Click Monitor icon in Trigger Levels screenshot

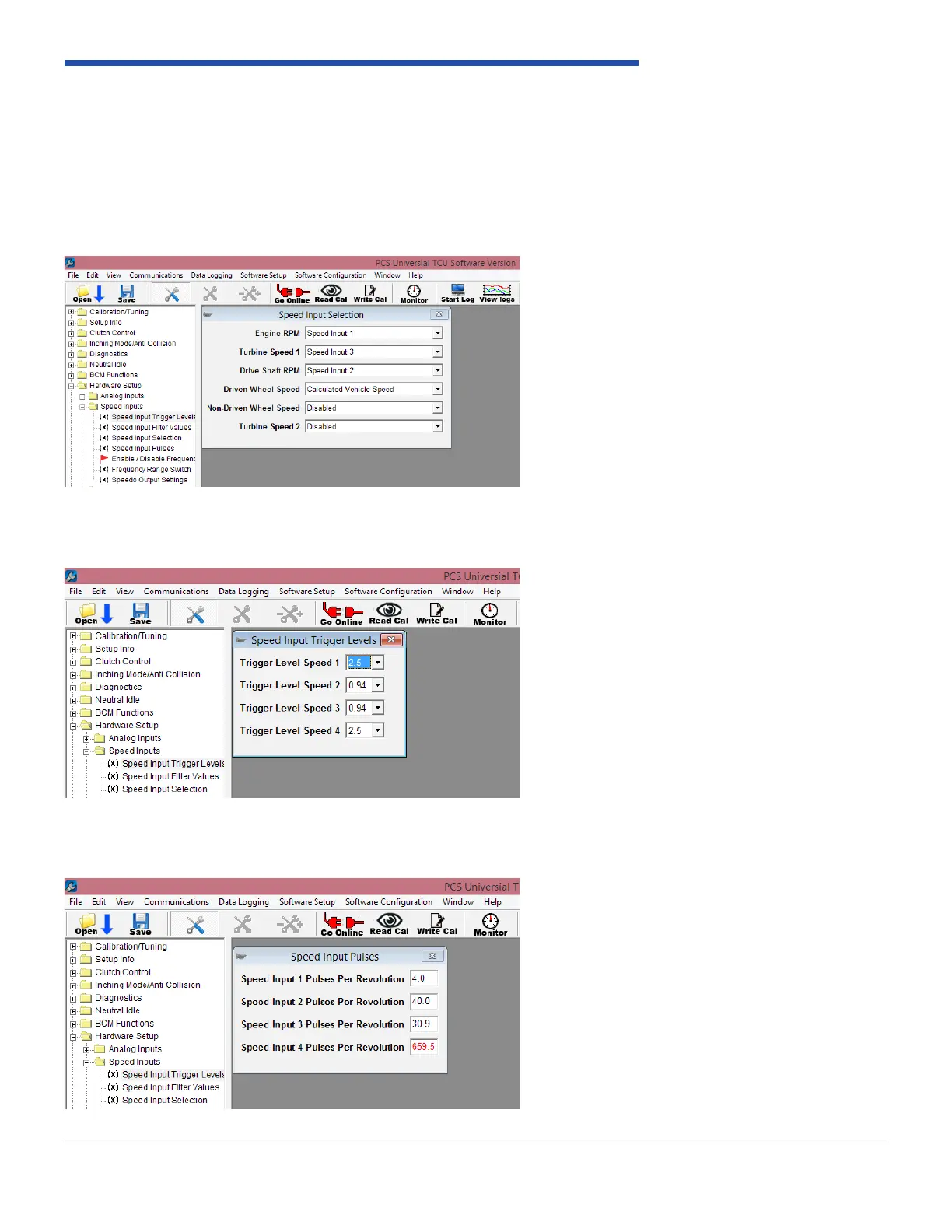click(x=490, y=614)
